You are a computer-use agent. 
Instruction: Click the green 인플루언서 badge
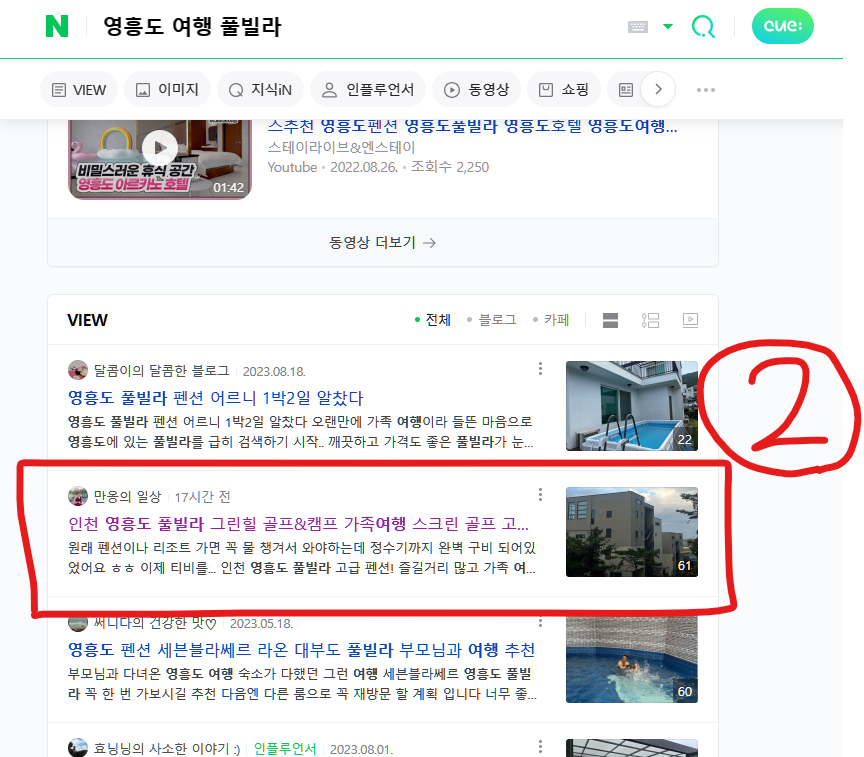pyautogui.click(x=285, y=749)
